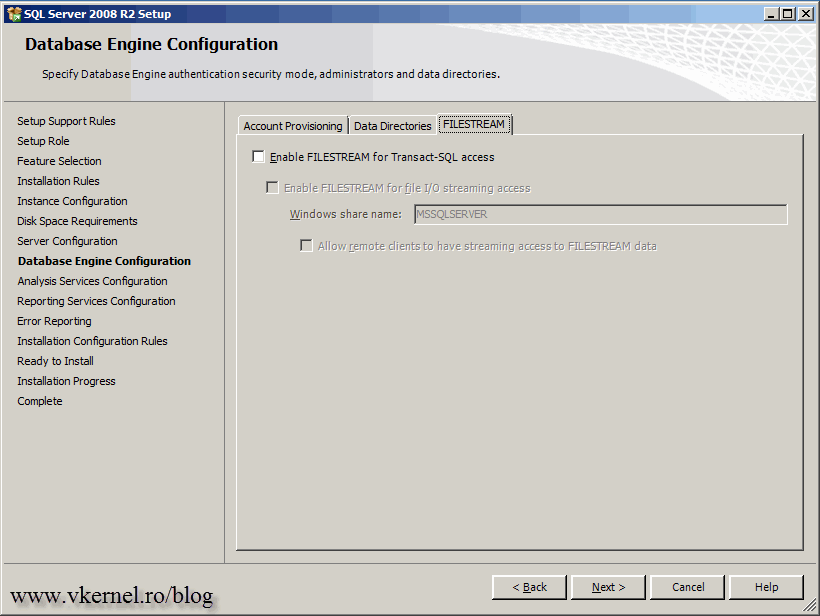Minimize the setup window
Viewport: 820px width, 616px height.
[x=771, y=14]
